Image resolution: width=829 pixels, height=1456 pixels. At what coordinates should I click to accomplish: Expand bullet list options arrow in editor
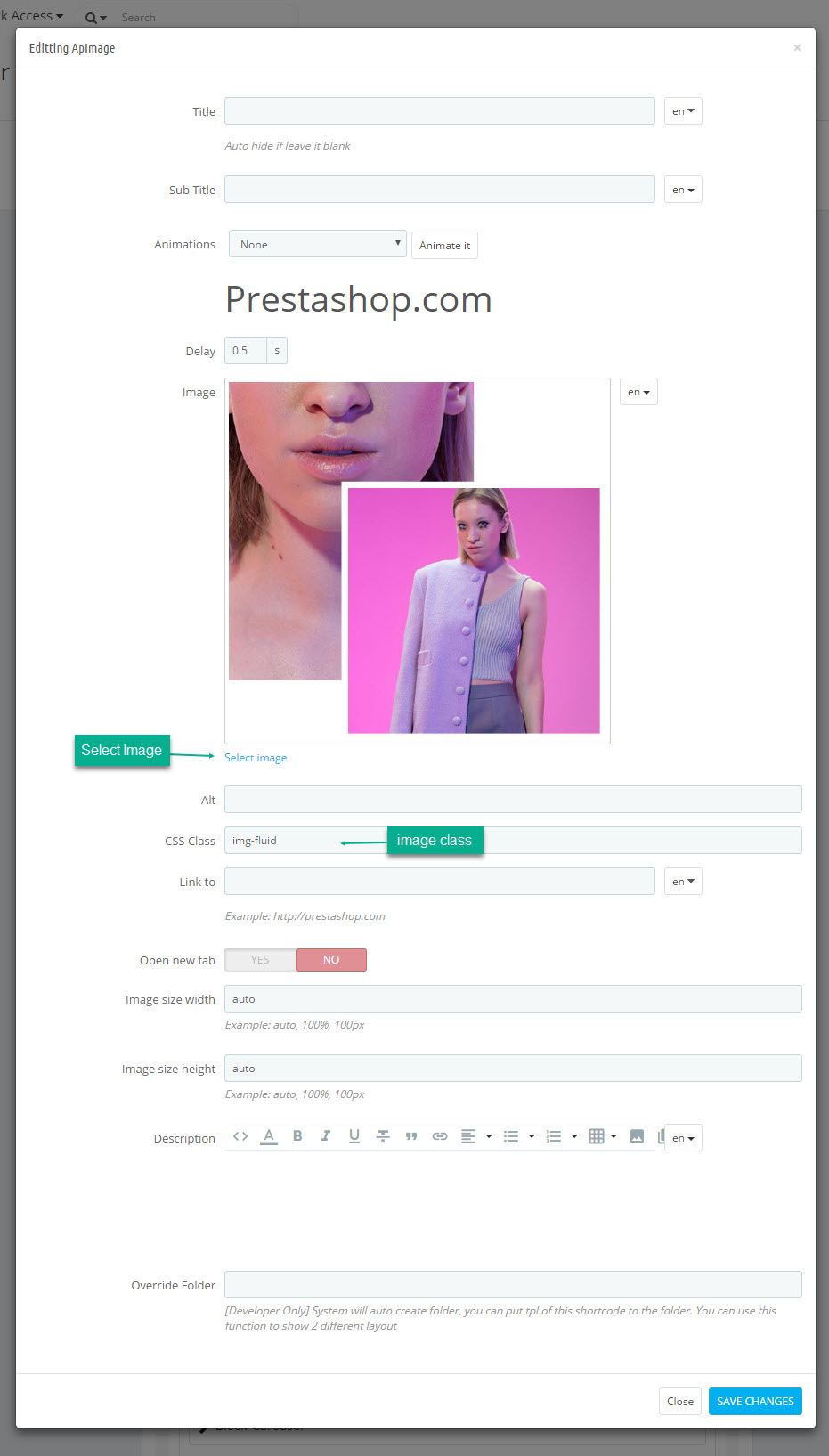point(532,1136)
